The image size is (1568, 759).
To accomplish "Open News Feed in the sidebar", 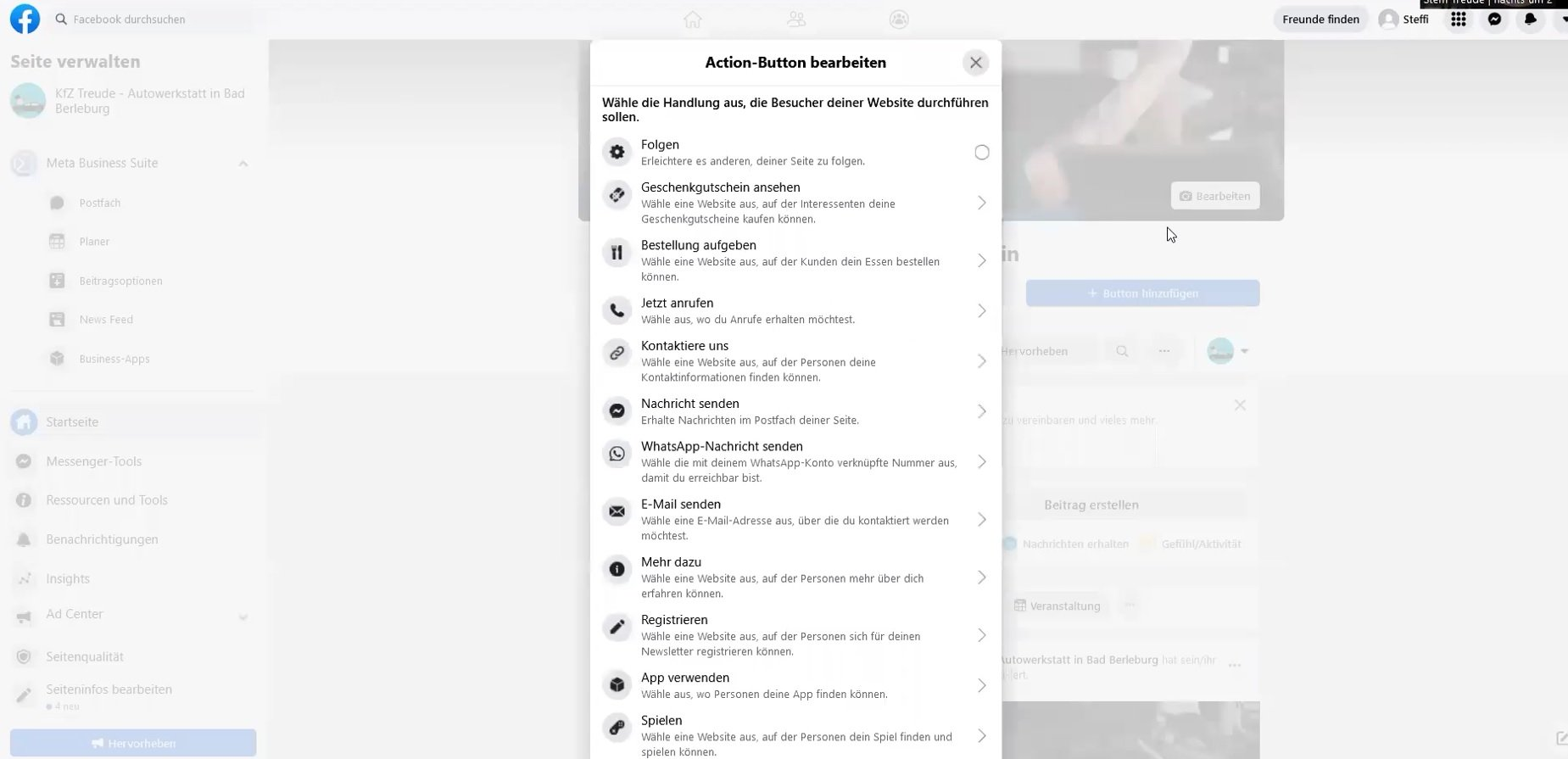I will click(106, 320).
